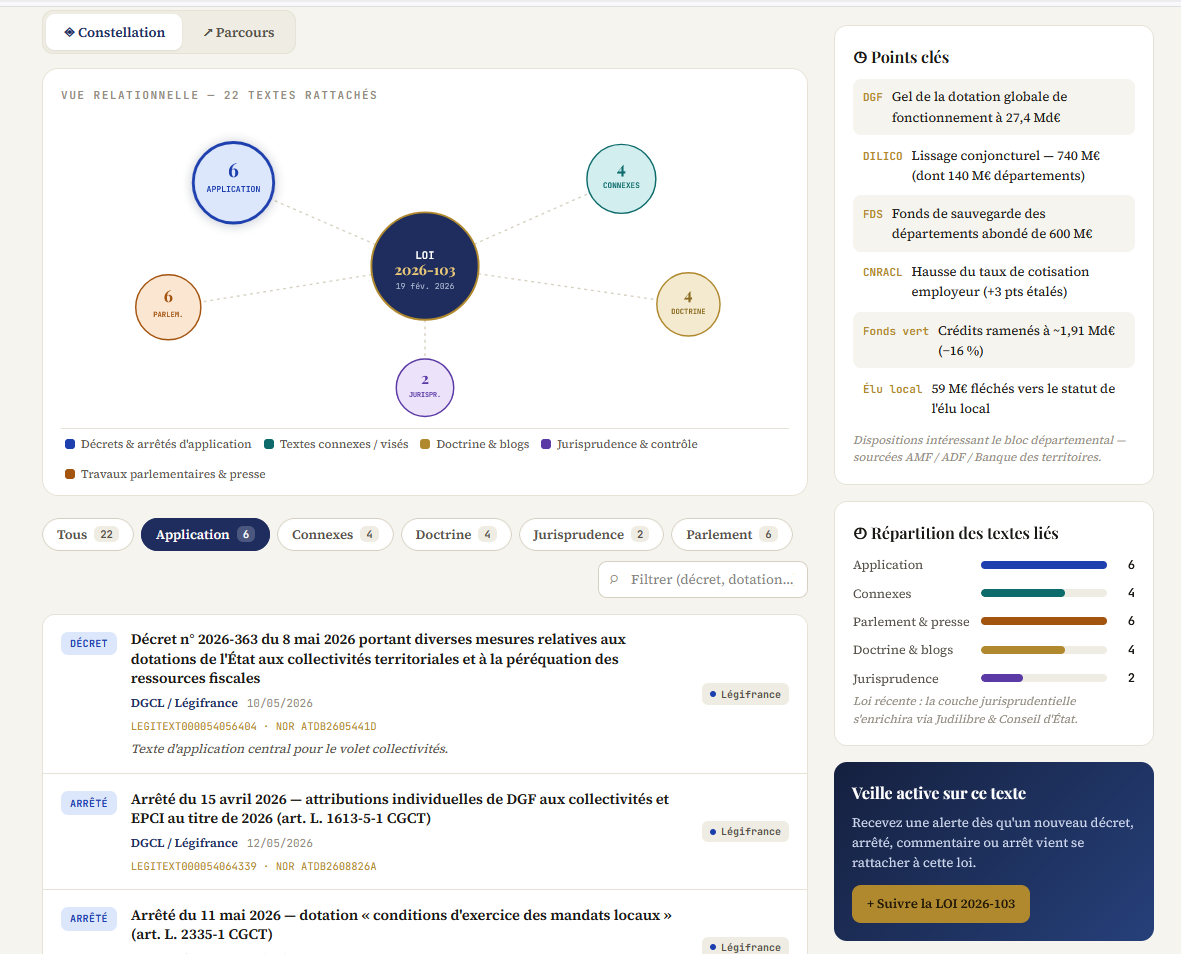Focus the Filtrer (décret, dotation...) field
Viewport: 1181px width, 954px height.
pyautogui.click(x=702, y=579)
